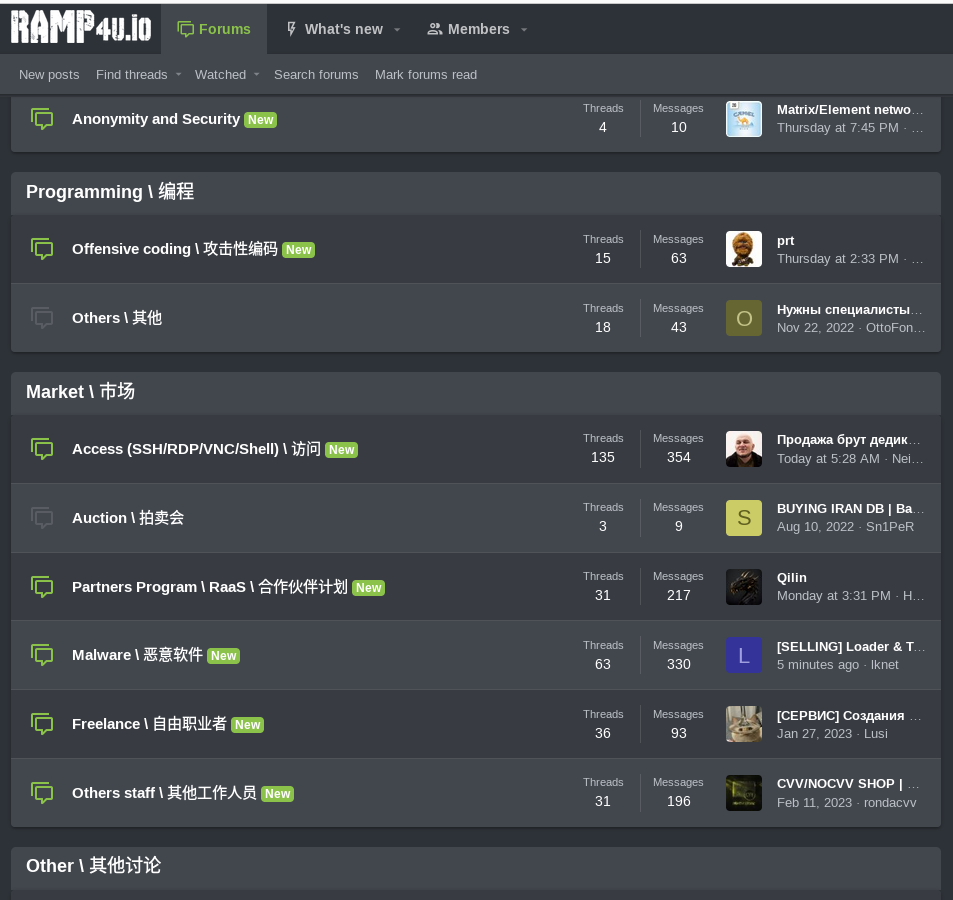The image size is (953, 900).
Task: Go to New posts
Action: click(x=49, y=75)
